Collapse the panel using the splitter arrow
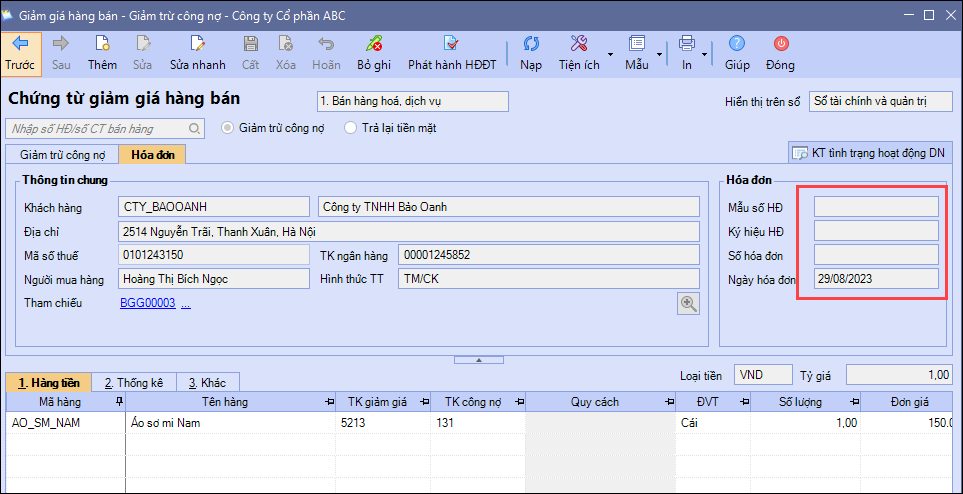Viewport: 963px width, 494px height. point(477,359)
